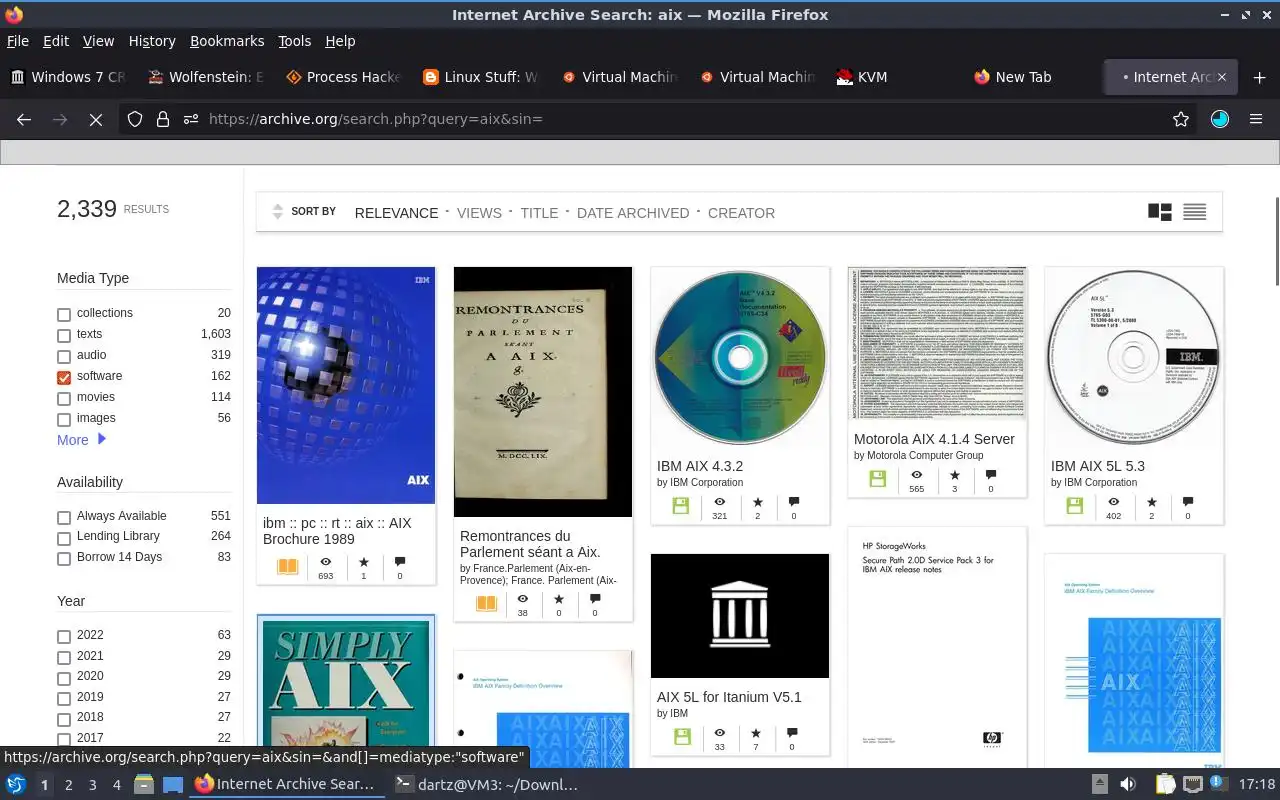Click favorites star under IBM AIX 4.3.2
The width and height of the screenshot is (1280, 800).
(758, 502)
